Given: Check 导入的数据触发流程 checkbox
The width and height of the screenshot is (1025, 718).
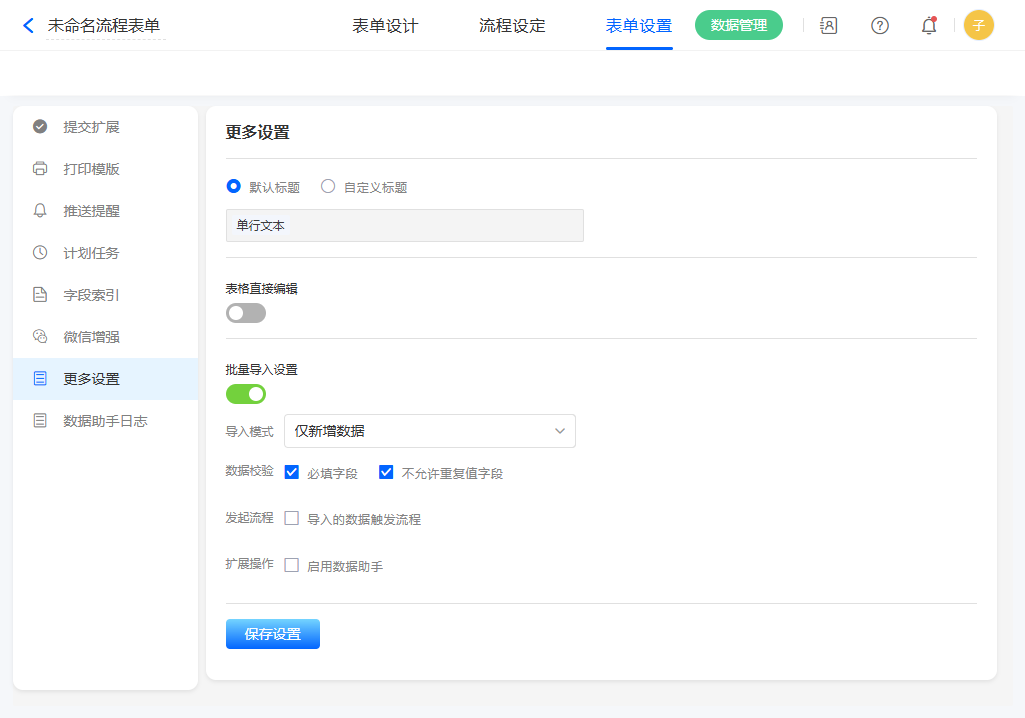Looking at the screenshot, I should click(292, 518).
